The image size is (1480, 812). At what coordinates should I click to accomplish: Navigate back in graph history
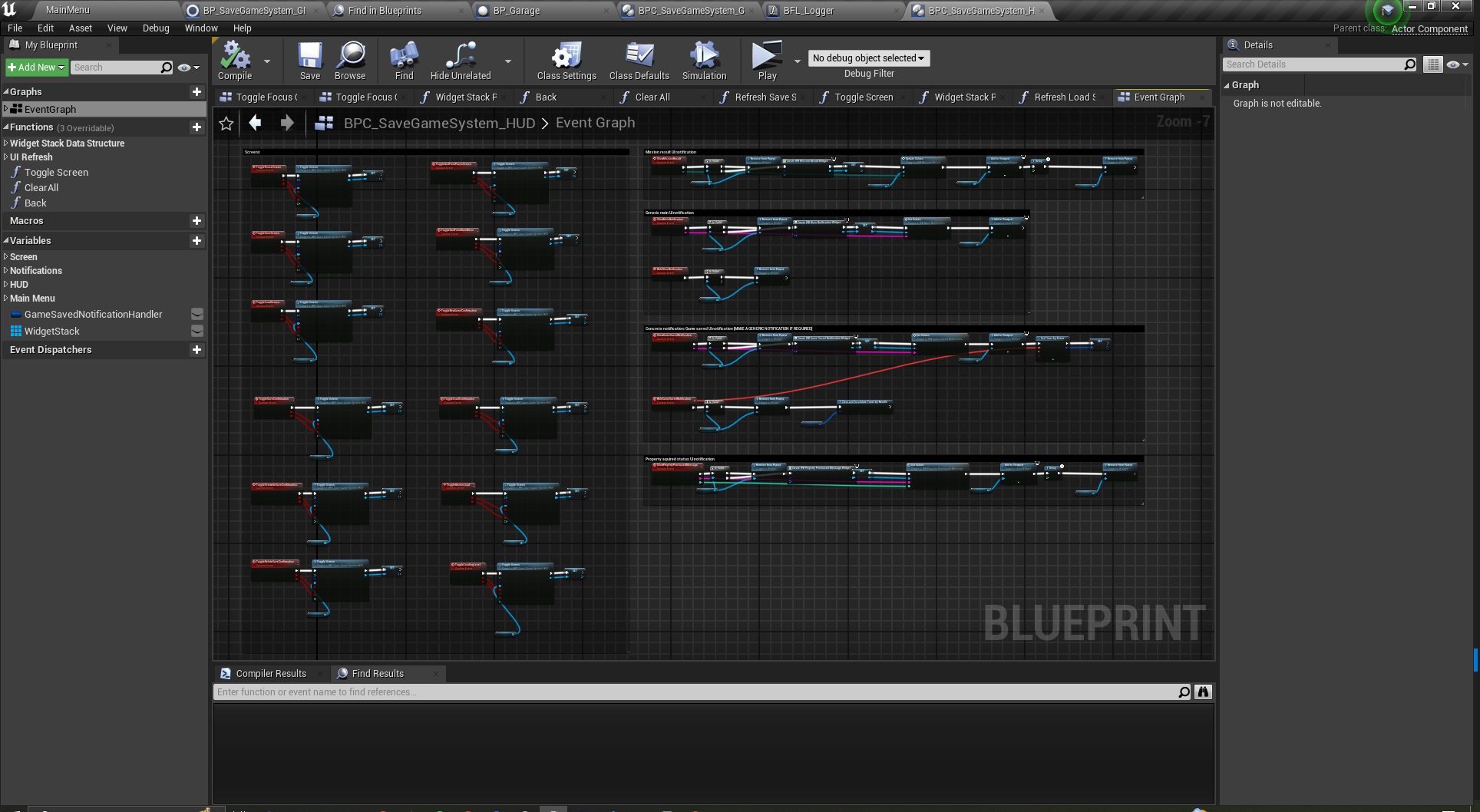pyautogui.click(x=256, y=123)
